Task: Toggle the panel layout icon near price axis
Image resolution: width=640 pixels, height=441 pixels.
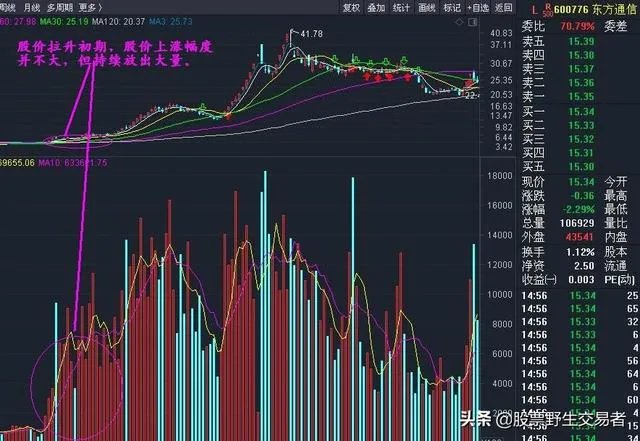Action: click(473, 22)
